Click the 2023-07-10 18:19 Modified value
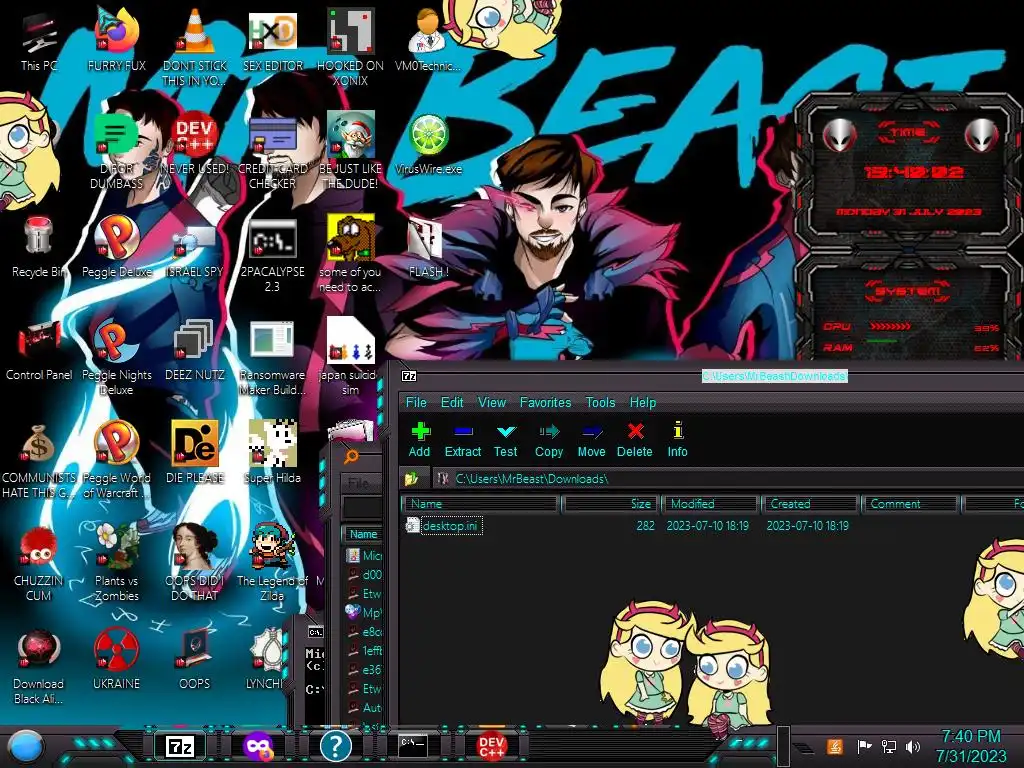The width and height of the screenshot is (1024, 768). [708, 526]
